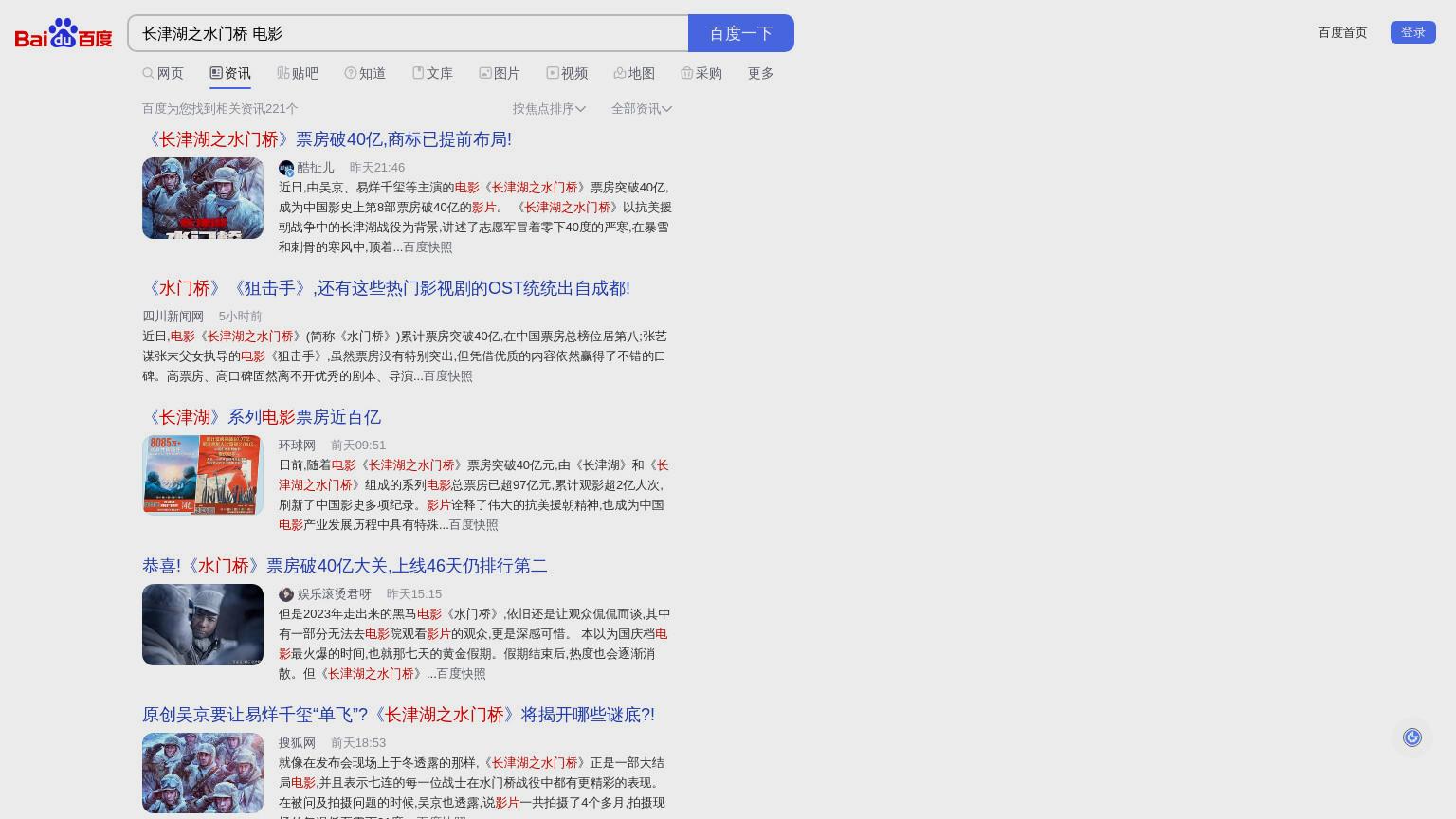Click the 娱乐滚烫君呀 author avatar
The width and height of the screenshot is (1456, 819).
tap(286, 594)
